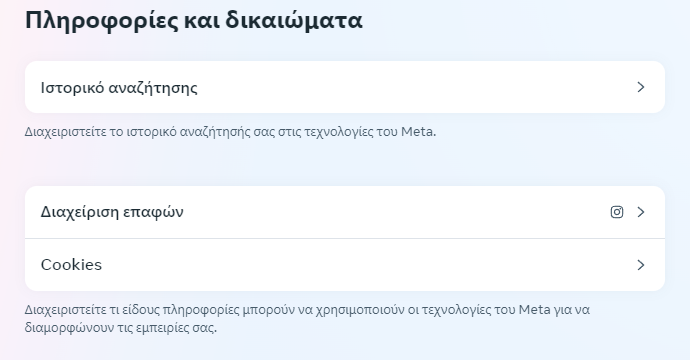Click the arrow icon on the Cookies row
The image size is (690, 360).
tap(641, 265)
